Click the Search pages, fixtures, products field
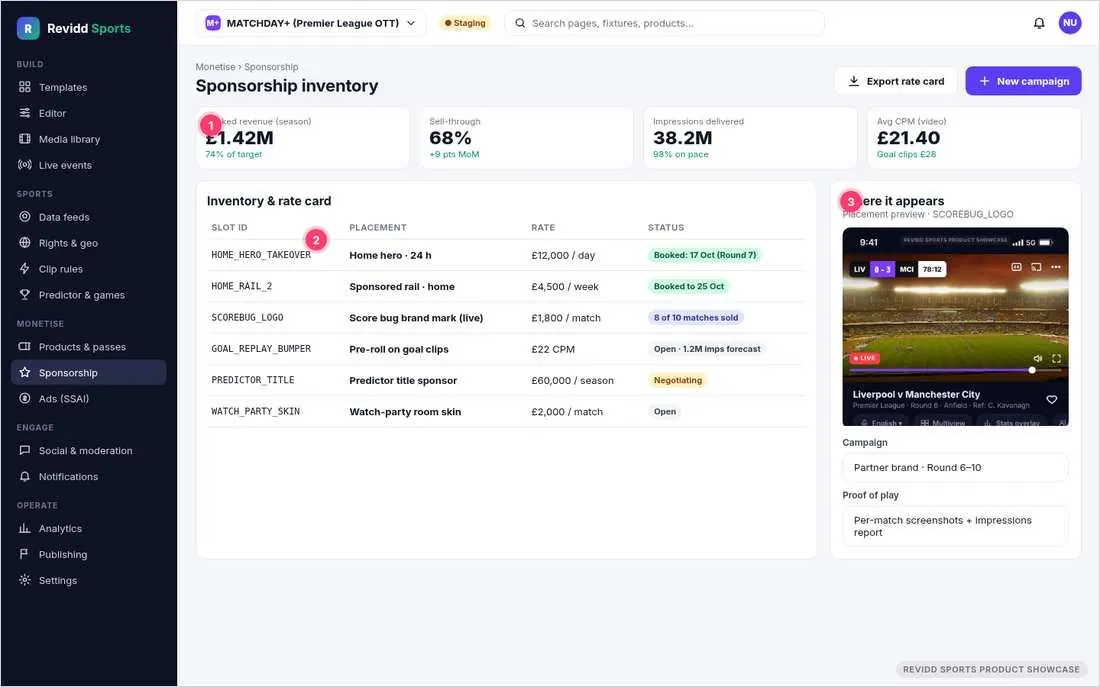 (x=664, y=23)
